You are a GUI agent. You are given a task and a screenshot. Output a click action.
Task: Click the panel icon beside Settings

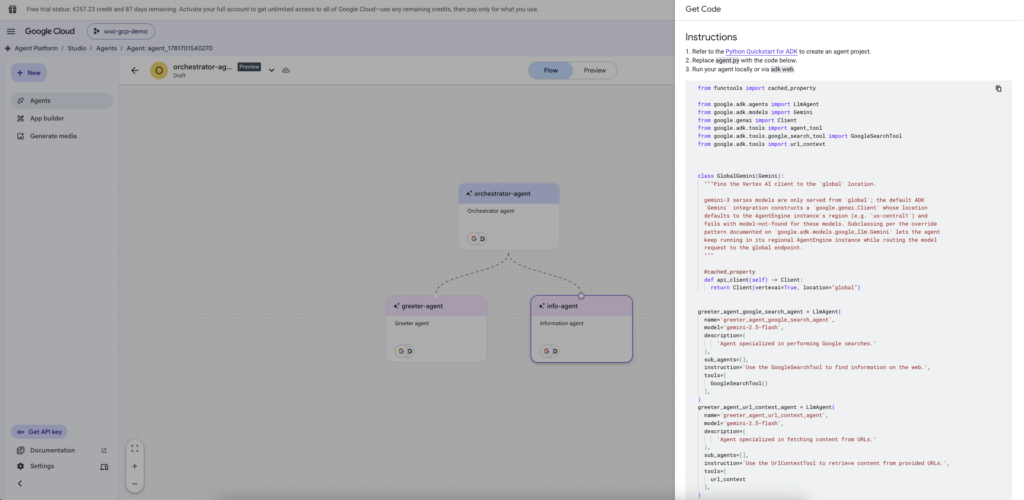tap(104, 467)
